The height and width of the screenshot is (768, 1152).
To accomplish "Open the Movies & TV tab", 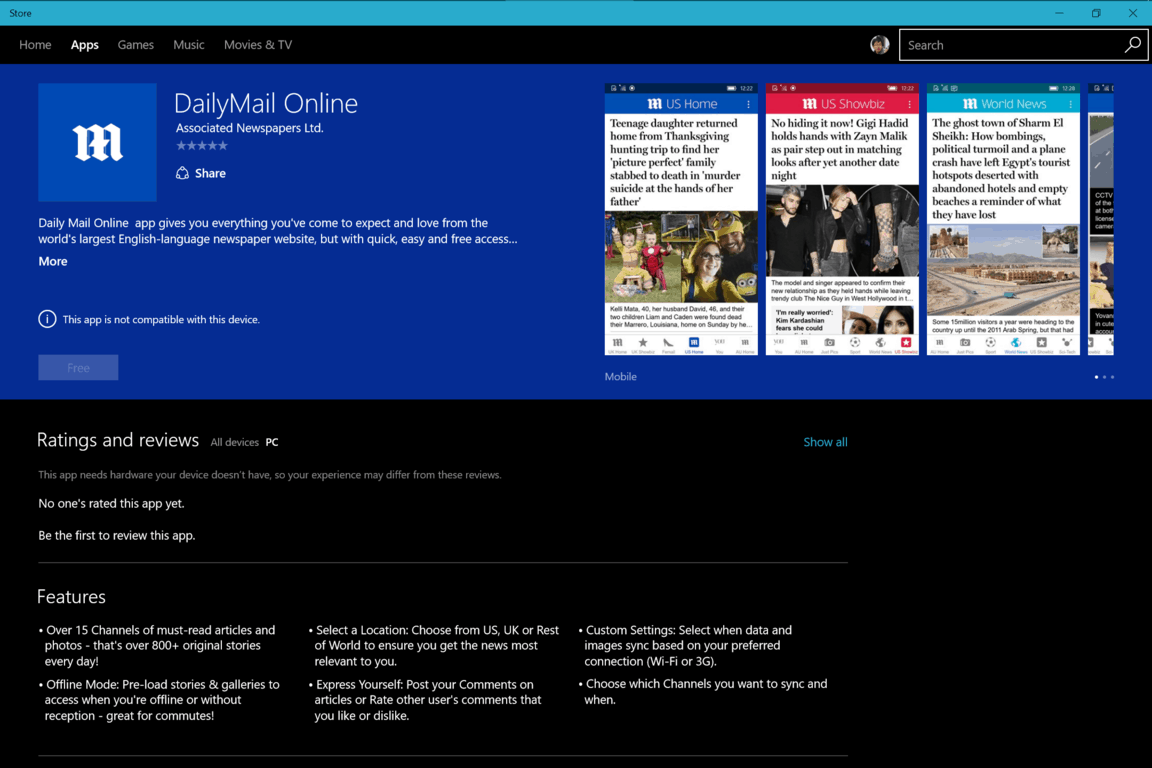I will [258, 45].
